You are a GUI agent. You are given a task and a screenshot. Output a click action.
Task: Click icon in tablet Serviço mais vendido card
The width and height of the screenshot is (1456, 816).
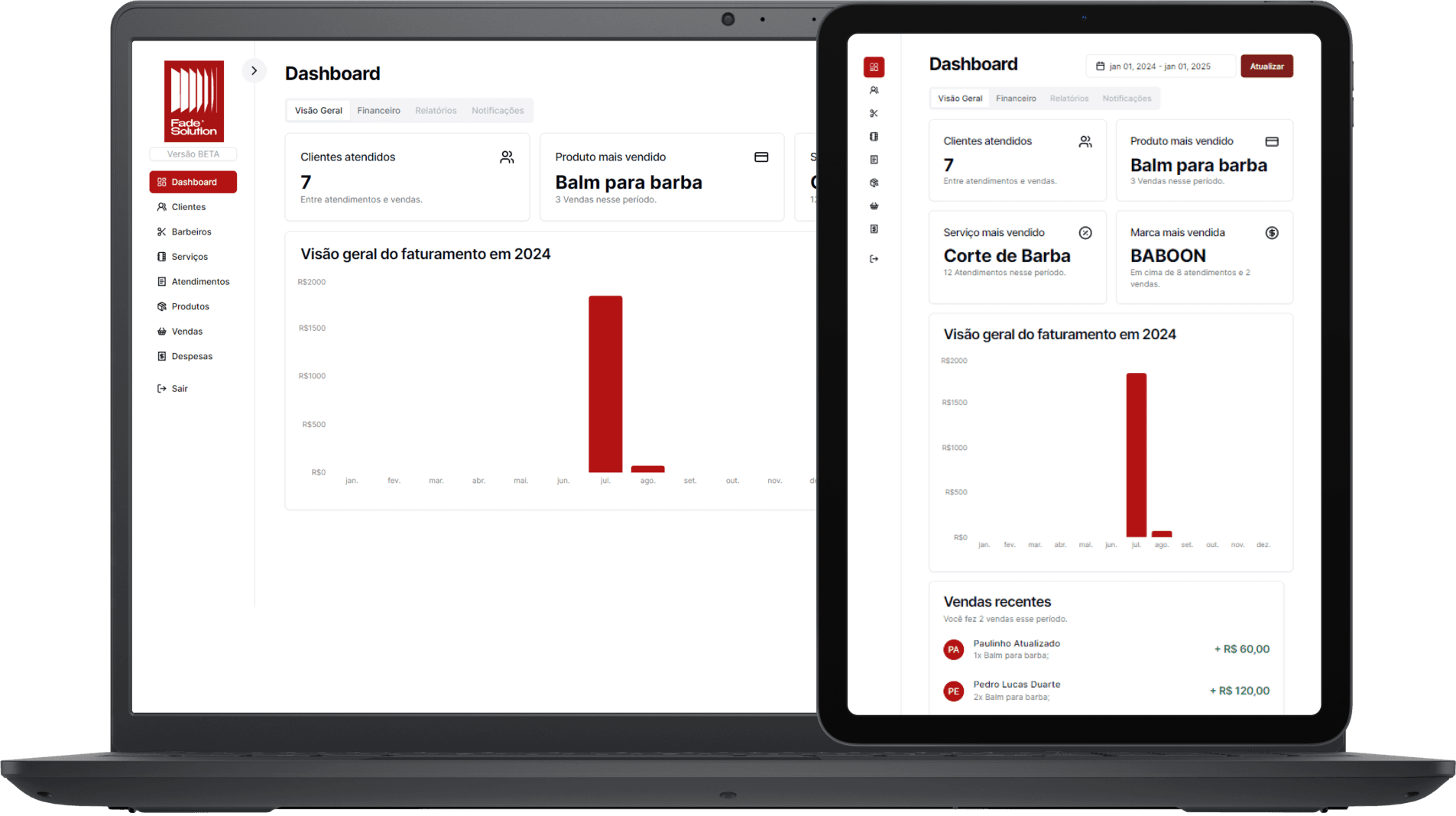[1085, 233]
